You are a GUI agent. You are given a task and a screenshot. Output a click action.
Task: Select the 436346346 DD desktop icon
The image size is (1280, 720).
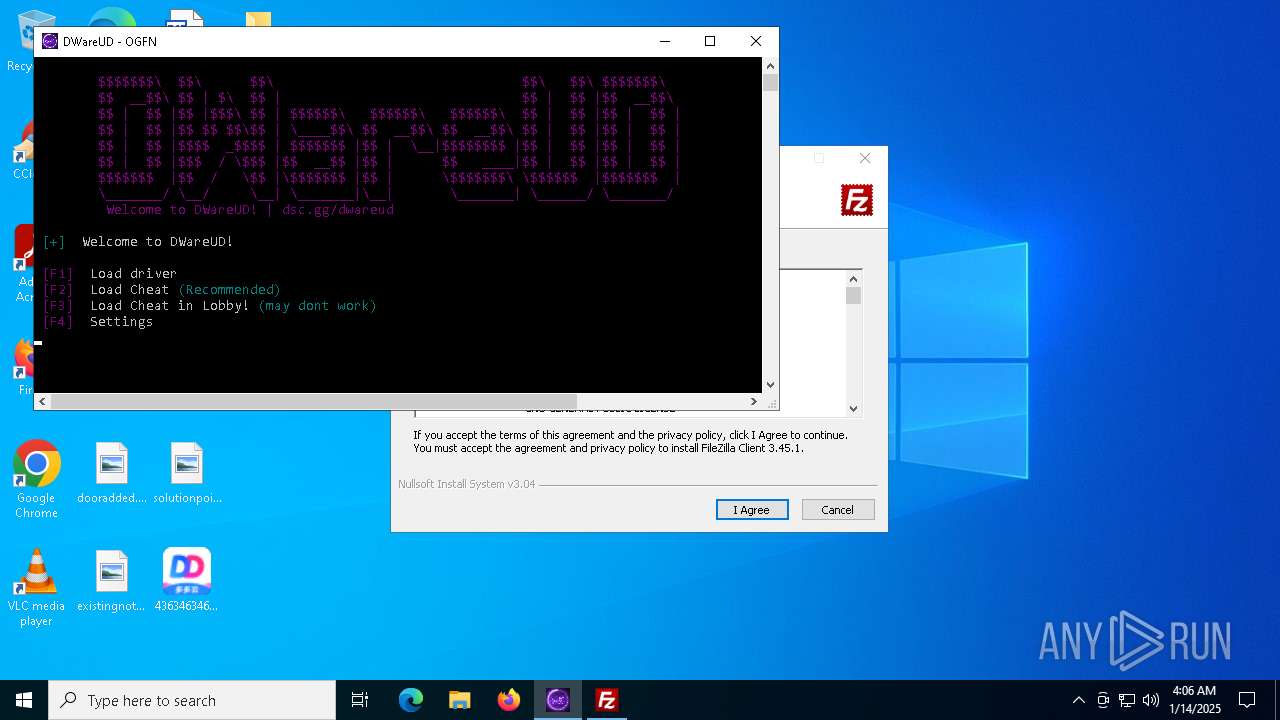pos(187,582)
